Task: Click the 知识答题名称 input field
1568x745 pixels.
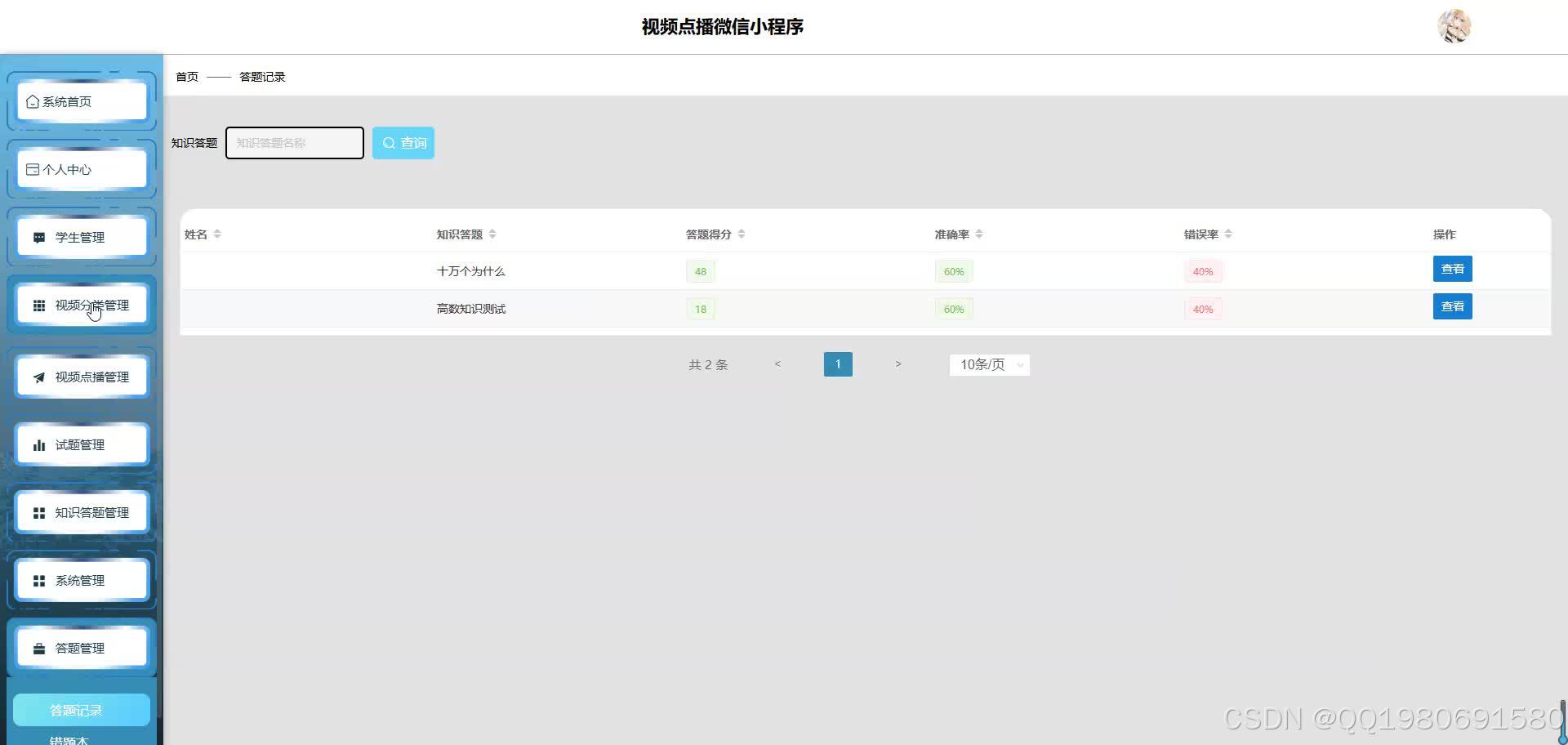Action: click(294, 142)
